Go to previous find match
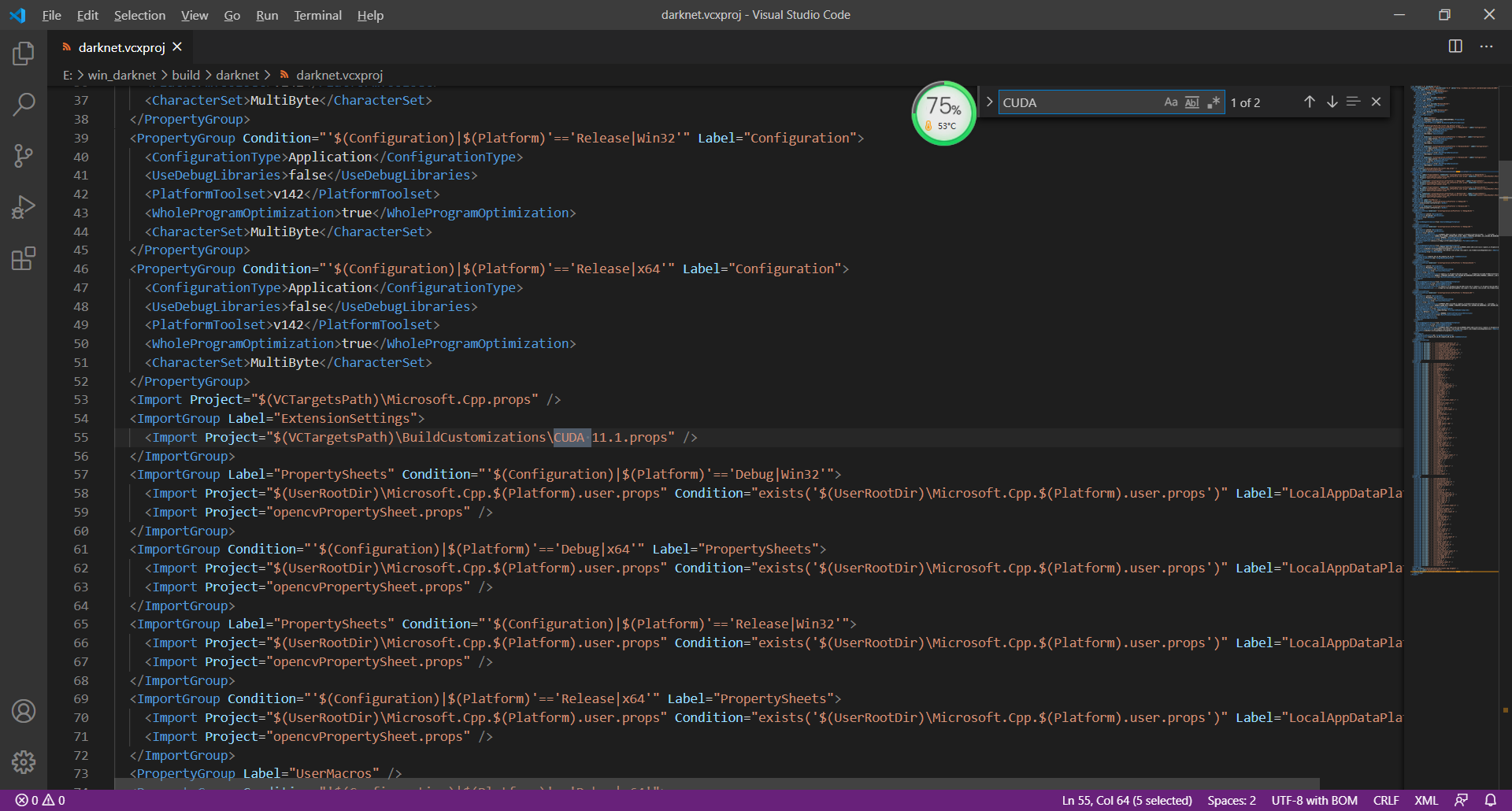The height and width of the screenshot is (811, 1512). pos(1309,102)
